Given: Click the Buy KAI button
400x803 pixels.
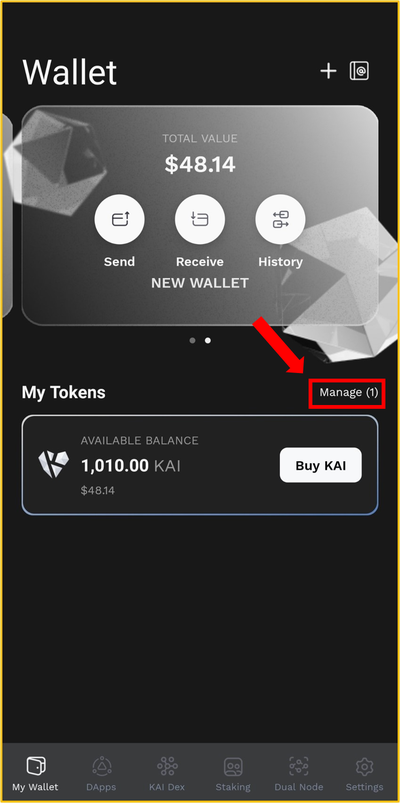Looking at the screenshot, I should (321, 465).
